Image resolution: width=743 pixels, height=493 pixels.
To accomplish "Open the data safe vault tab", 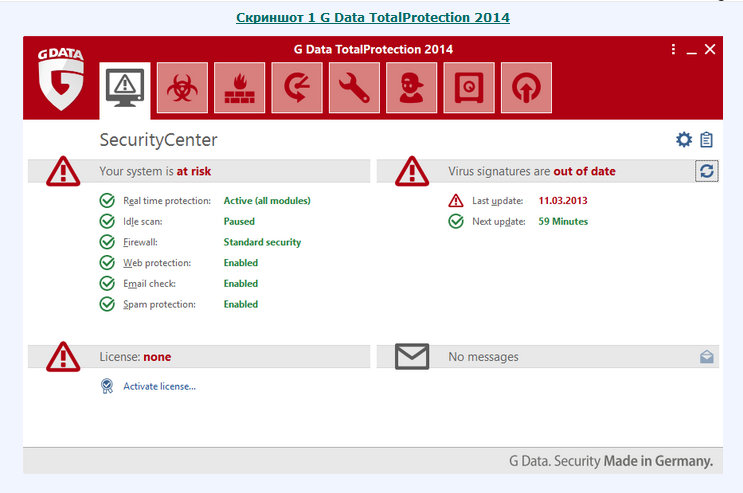I will (469, 88).
